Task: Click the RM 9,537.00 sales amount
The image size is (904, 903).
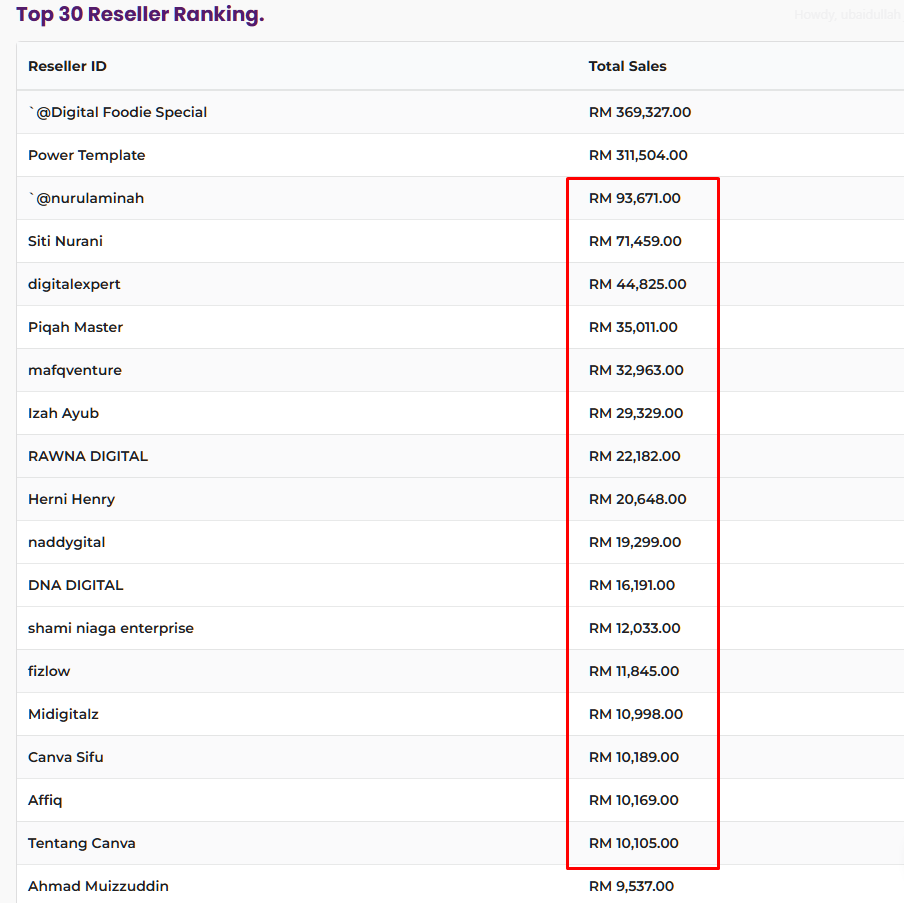Action: click(631, 886)
